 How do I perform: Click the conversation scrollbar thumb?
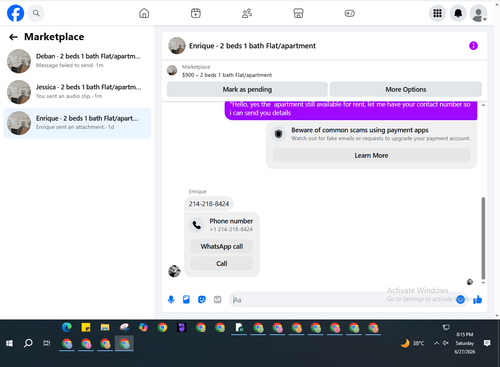click(483, 238)
